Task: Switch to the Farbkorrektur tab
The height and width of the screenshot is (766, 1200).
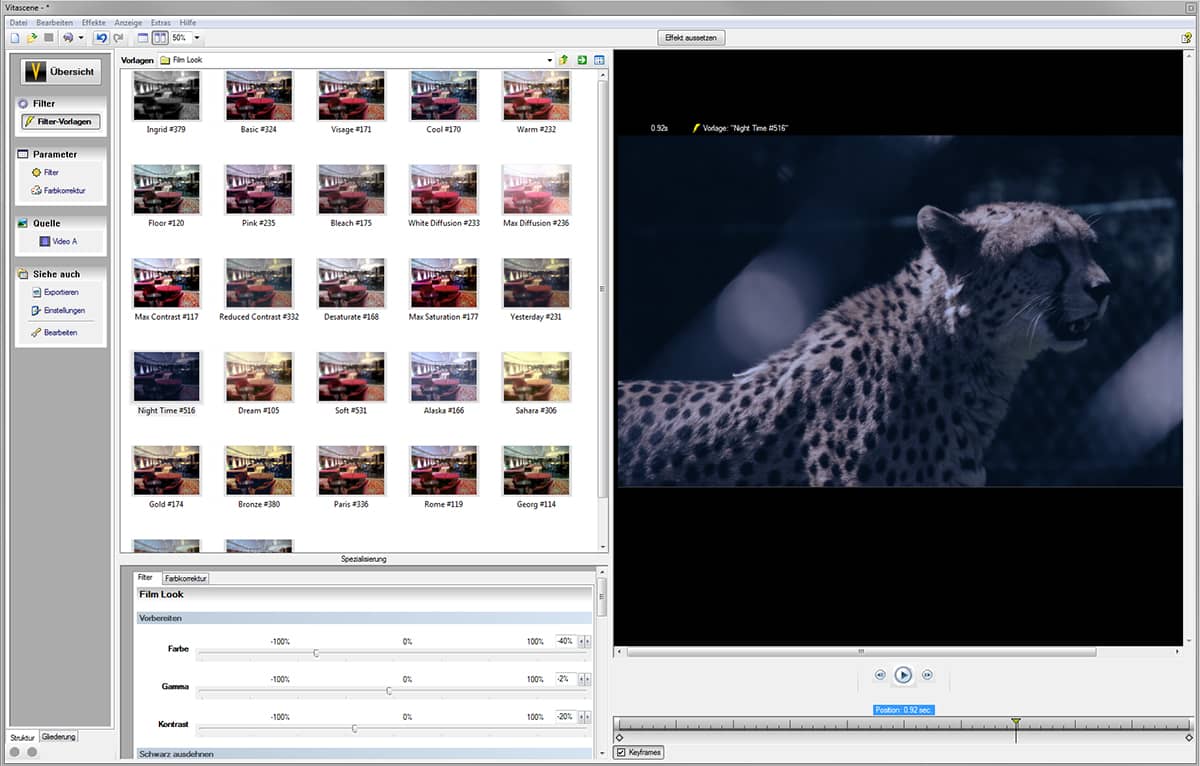Action: [185, 578]
